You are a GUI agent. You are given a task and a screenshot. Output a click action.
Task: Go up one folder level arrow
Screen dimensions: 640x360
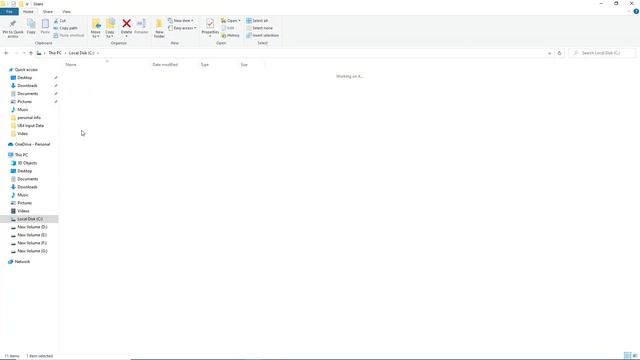pyautogui.click(x=31, y=53)
